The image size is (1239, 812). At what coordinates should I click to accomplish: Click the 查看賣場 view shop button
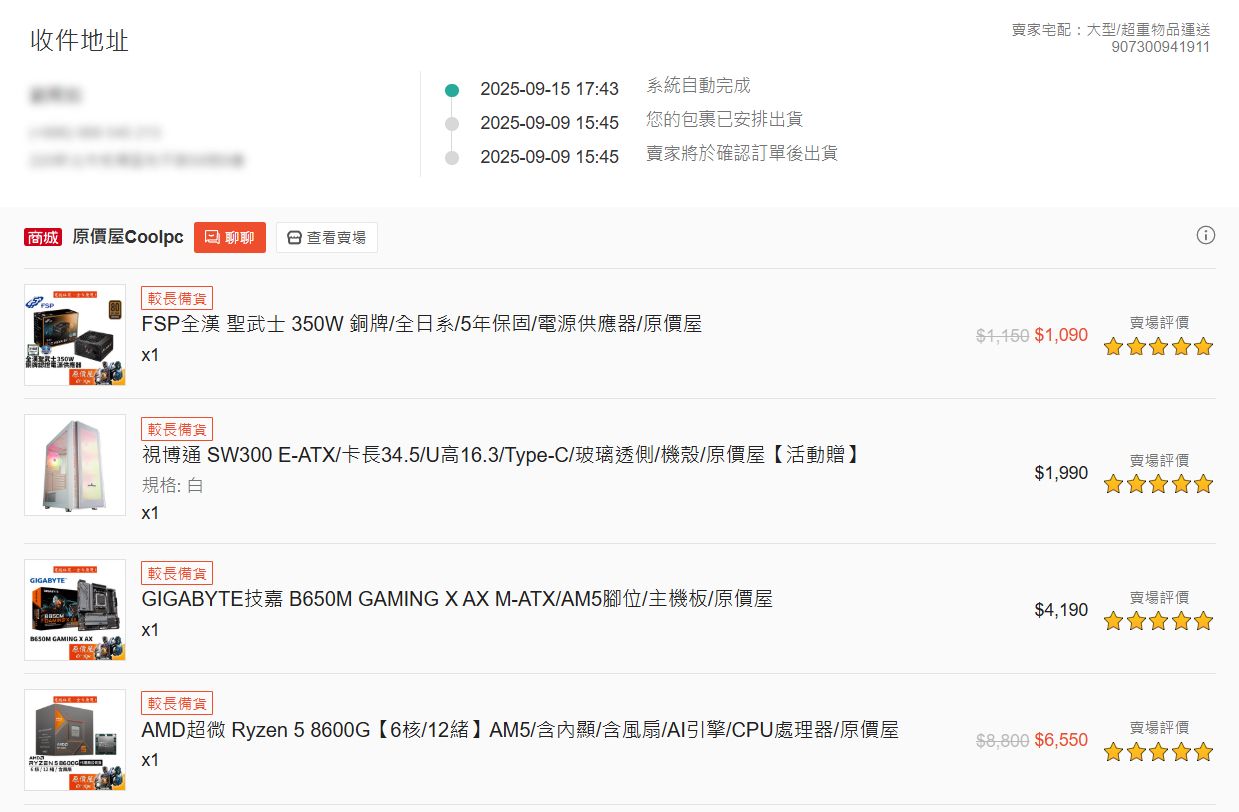pos(326,237)
